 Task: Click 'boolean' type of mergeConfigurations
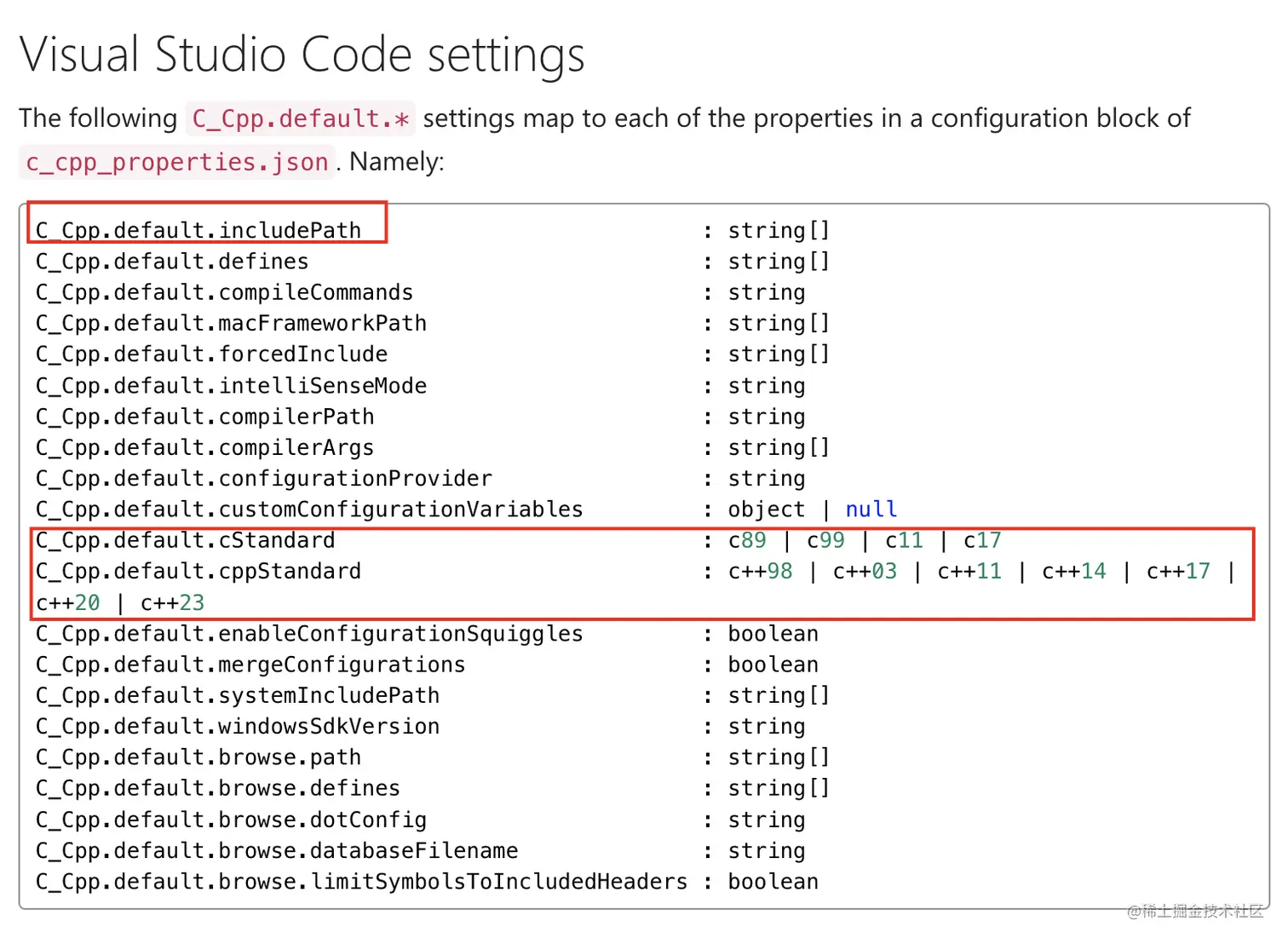[773, 665]
